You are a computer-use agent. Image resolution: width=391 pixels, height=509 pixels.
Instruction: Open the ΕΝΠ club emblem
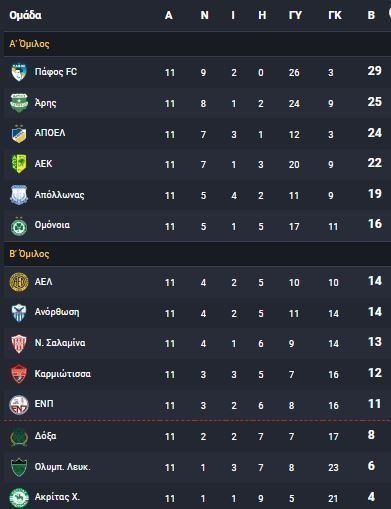click(19, 405)
